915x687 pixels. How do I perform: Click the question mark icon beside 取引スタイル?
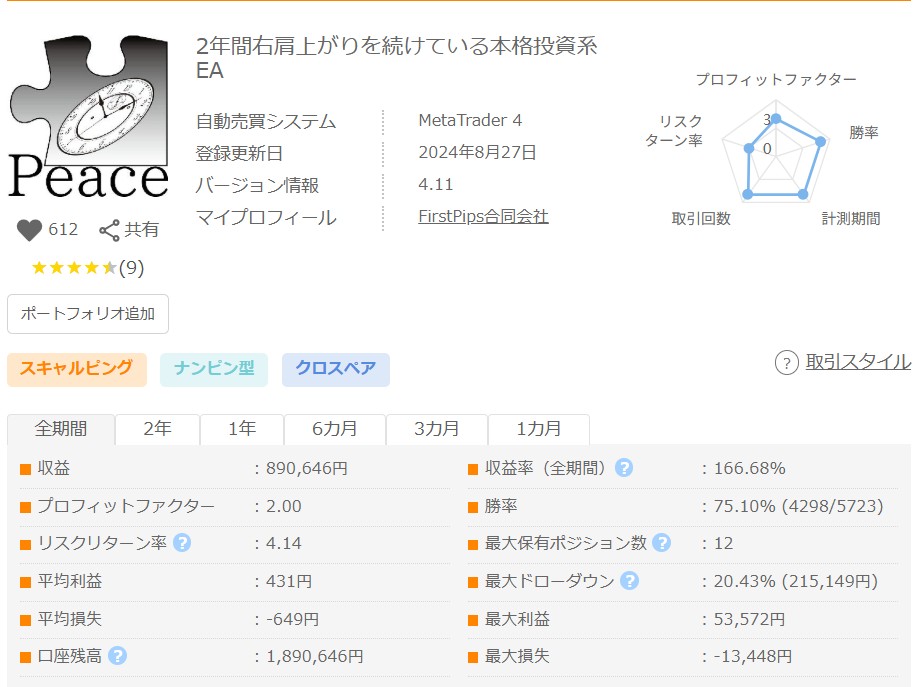pos(787,363)
